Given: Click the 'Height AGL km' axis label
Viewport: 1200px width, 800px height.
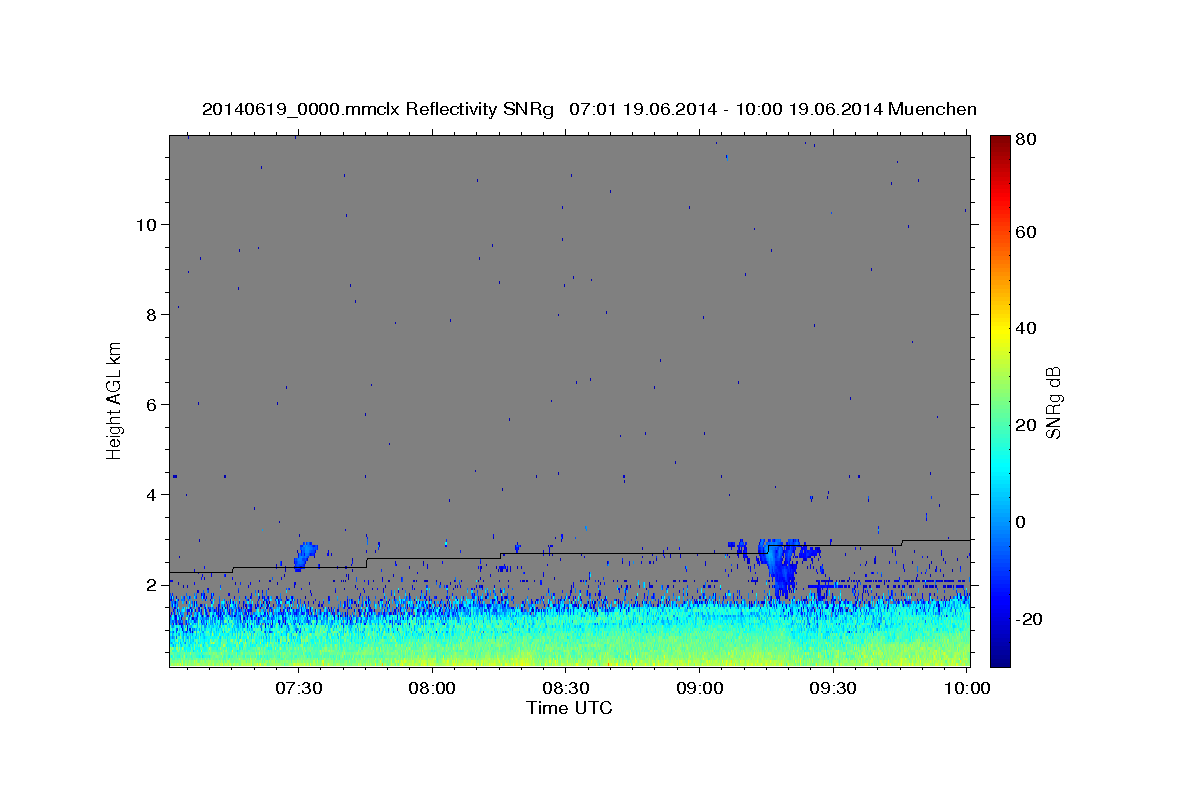Looking at the screenshot, I should point(115,400).
